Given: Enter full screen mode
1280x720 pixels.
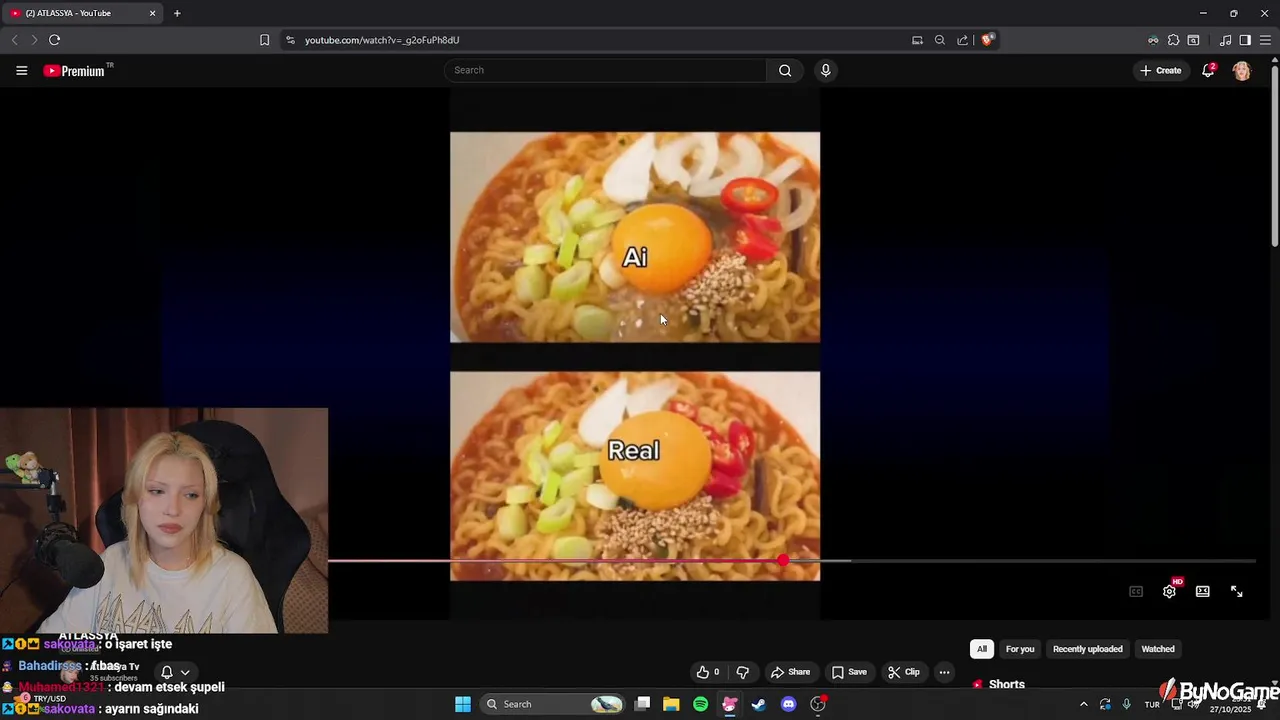Looking at the screenshot, I should (x=1236, y=591).
